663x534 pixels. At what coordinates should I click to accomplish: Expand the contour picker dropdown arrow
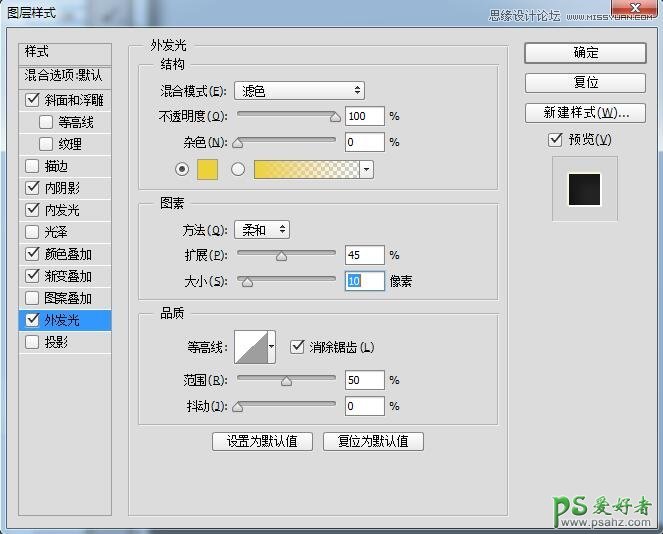coord(271,347)
